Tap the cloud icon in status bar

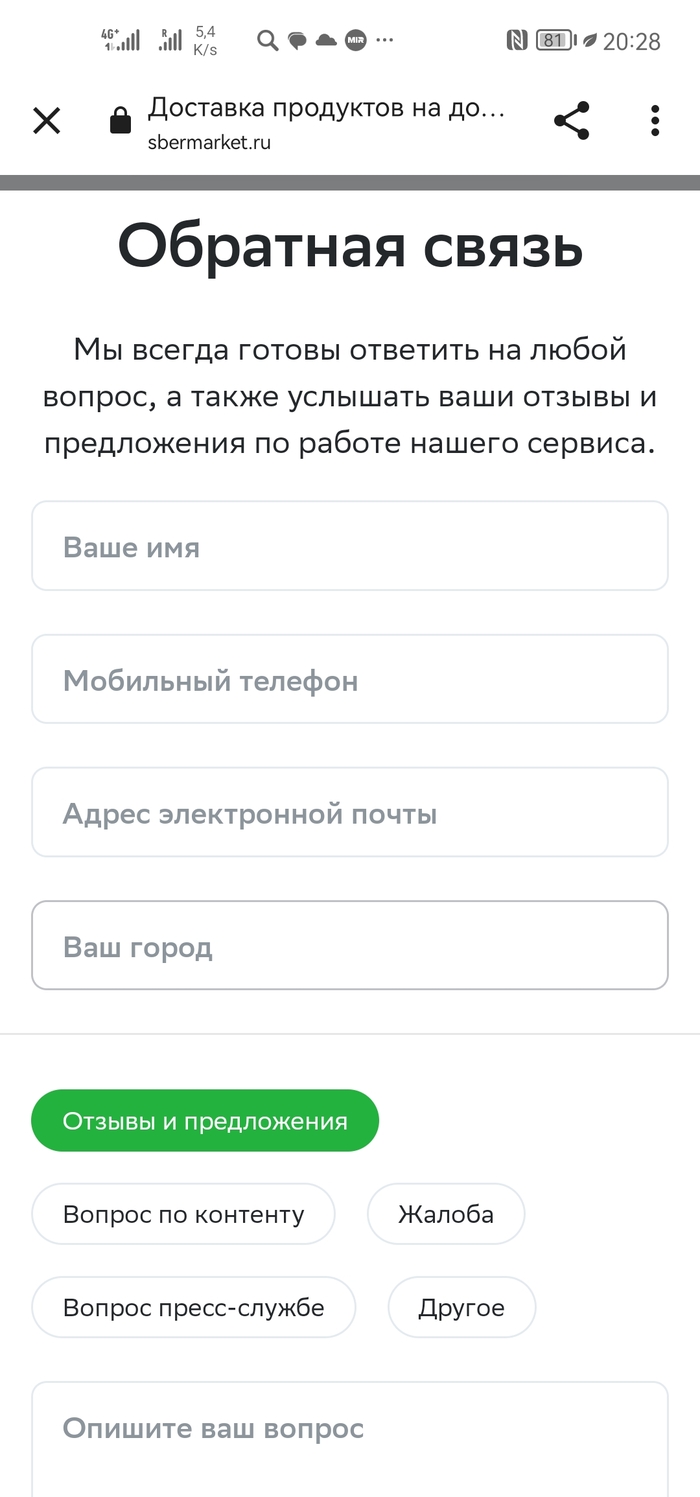326,41
